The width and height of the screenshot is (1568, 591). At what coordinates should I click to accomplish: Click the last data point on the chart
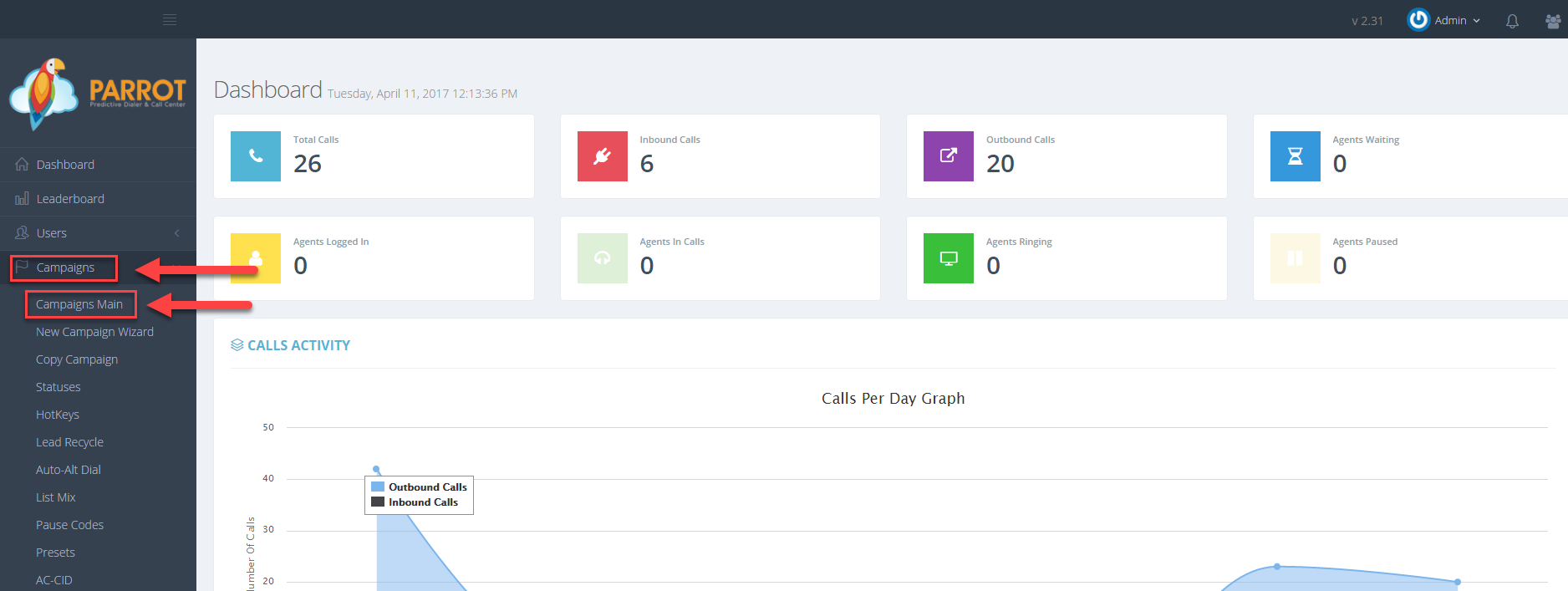(1458, 582)
